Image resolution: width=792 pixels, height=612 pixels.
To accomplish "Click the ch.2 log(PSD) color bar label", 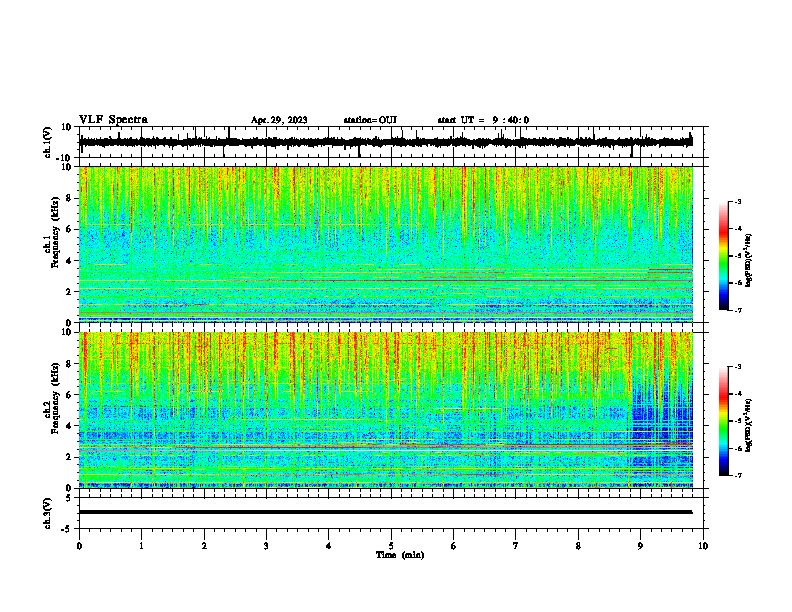I will coord(748,426).
